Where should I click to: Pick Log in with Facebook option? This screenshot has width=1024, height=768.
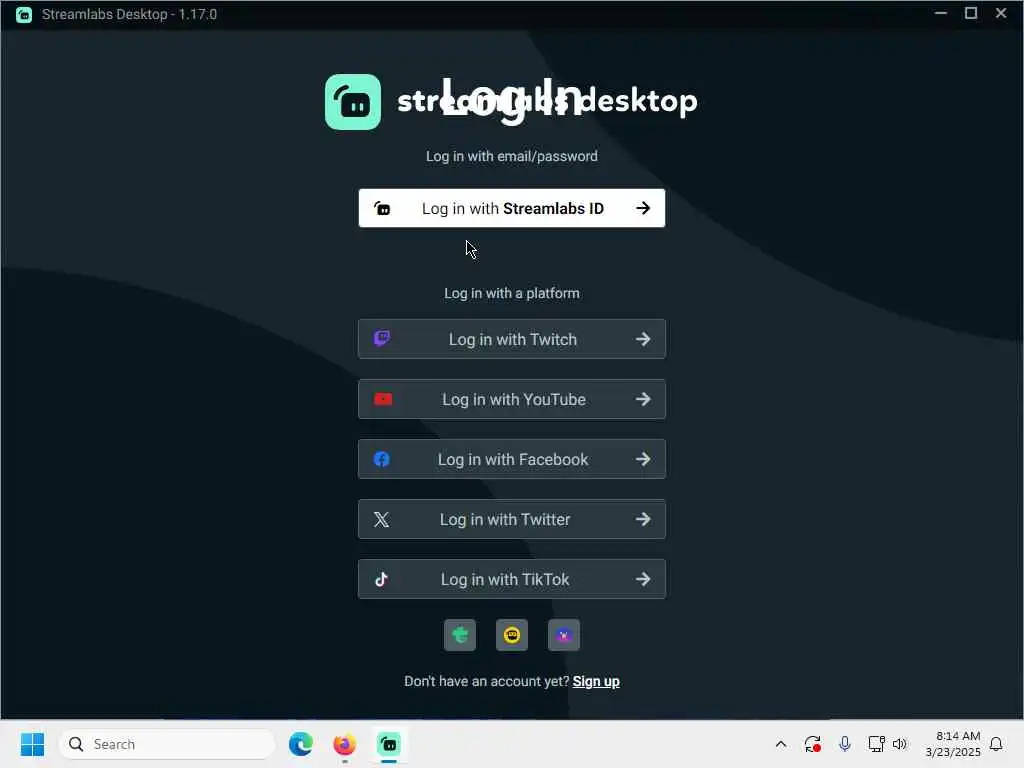click(511, 459)
